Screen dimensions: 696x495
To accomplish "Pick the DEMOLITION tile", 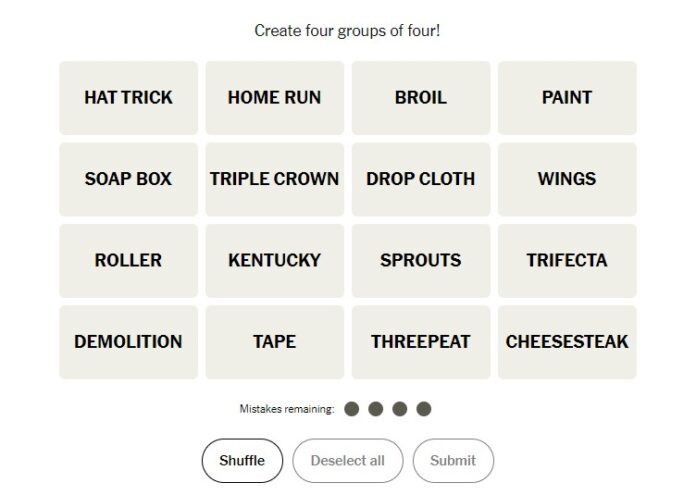I will (128, 342).
